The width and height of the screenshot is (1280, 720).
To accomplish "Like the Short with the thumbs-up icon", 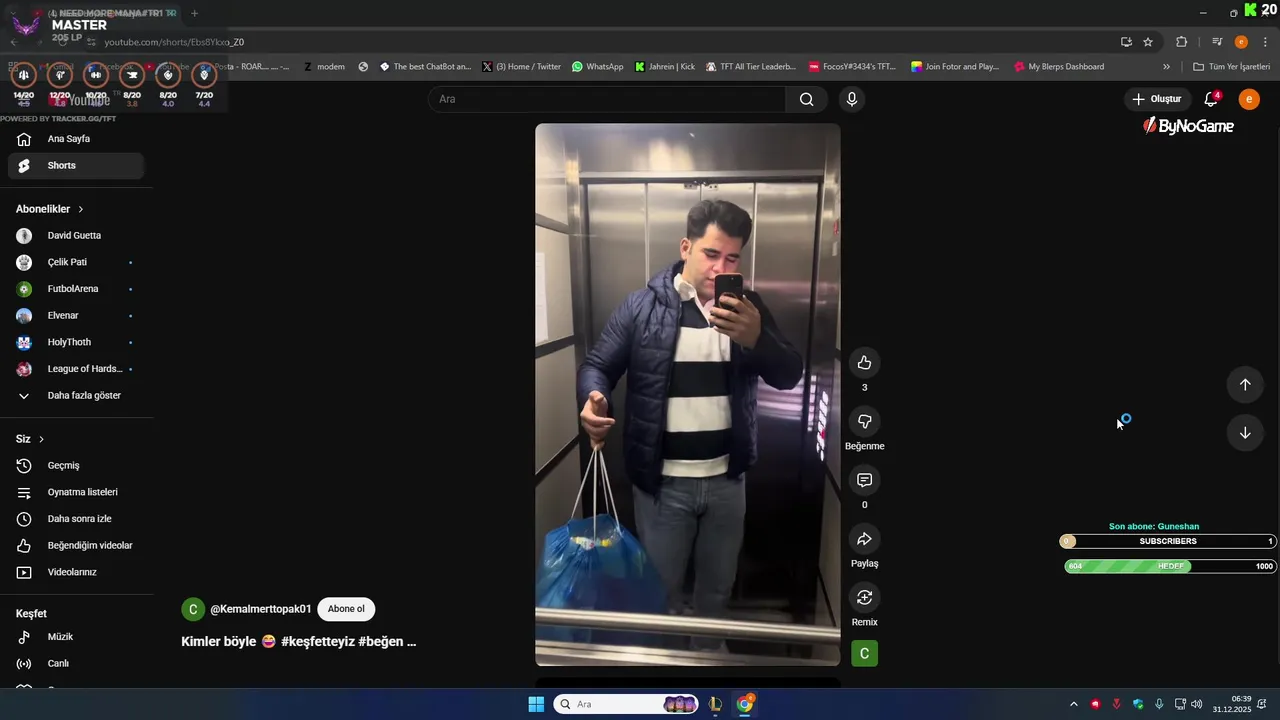I will click(864, 363).
